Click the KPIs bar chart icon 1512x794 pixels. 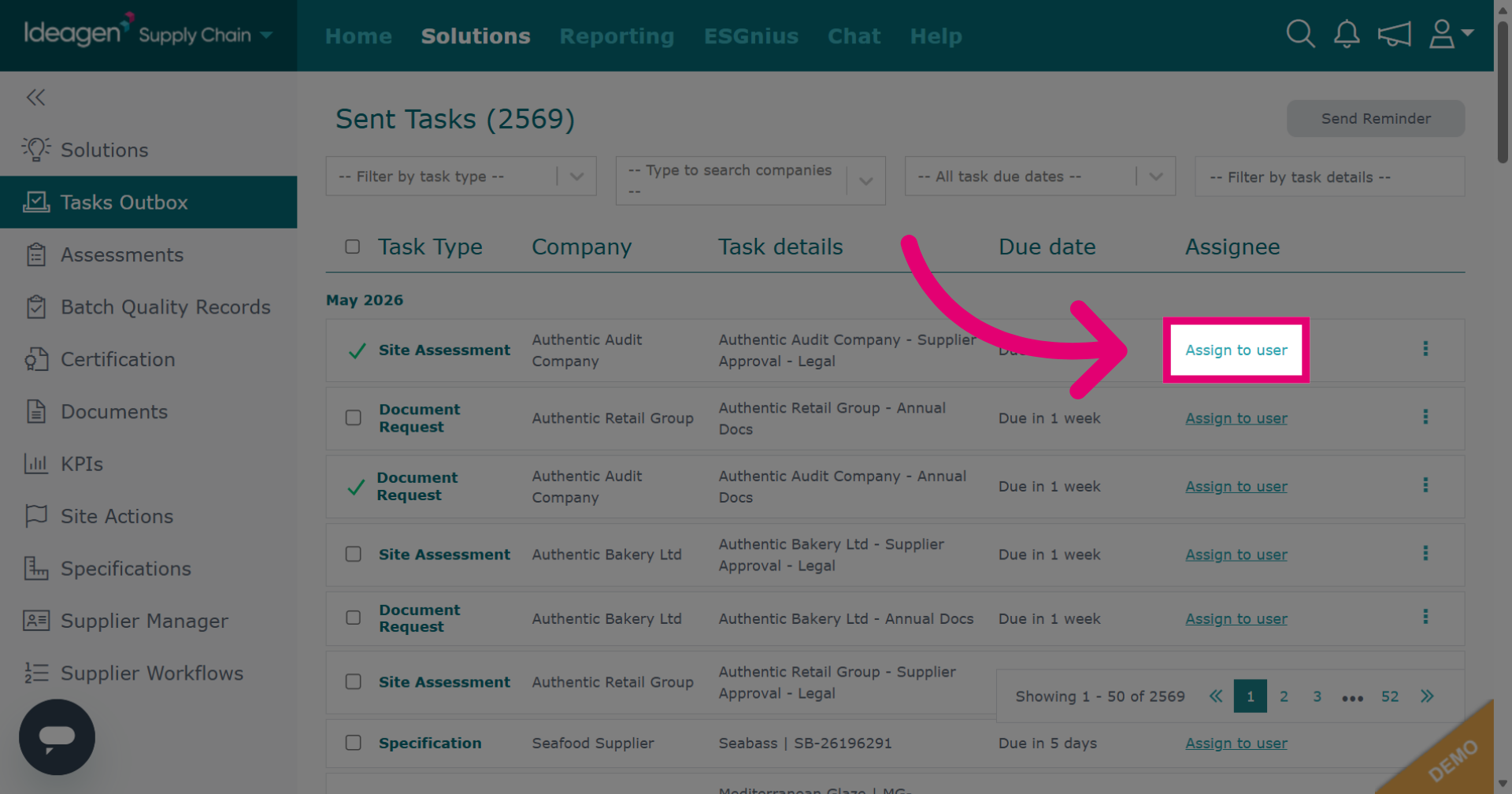[x=36, y=464]
